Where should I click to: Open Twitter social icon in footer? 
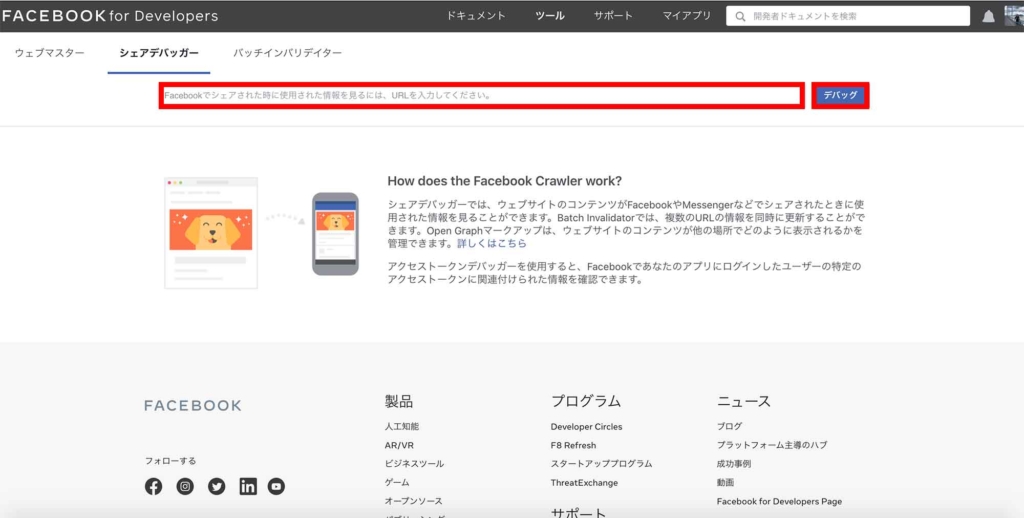click(216, 487)
